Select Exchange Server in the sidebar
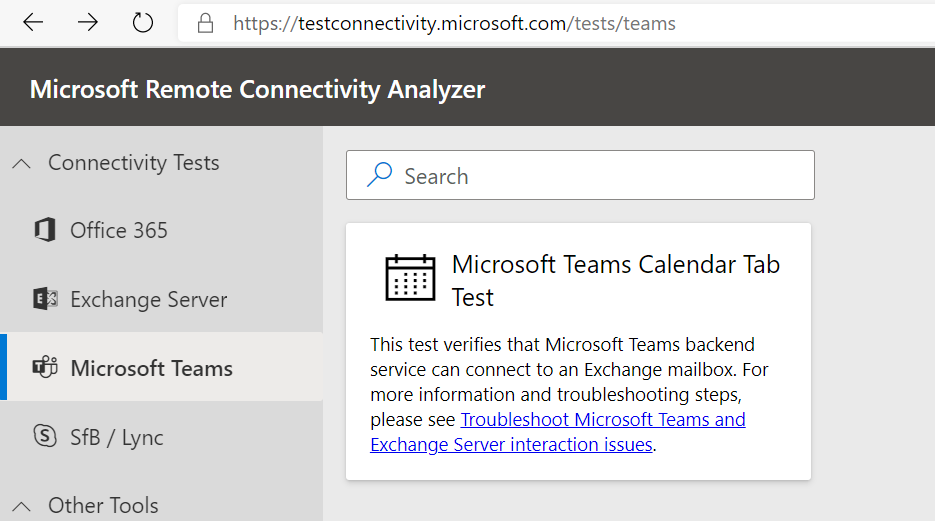Screen dimensions: 935x521 coord(149,300)
